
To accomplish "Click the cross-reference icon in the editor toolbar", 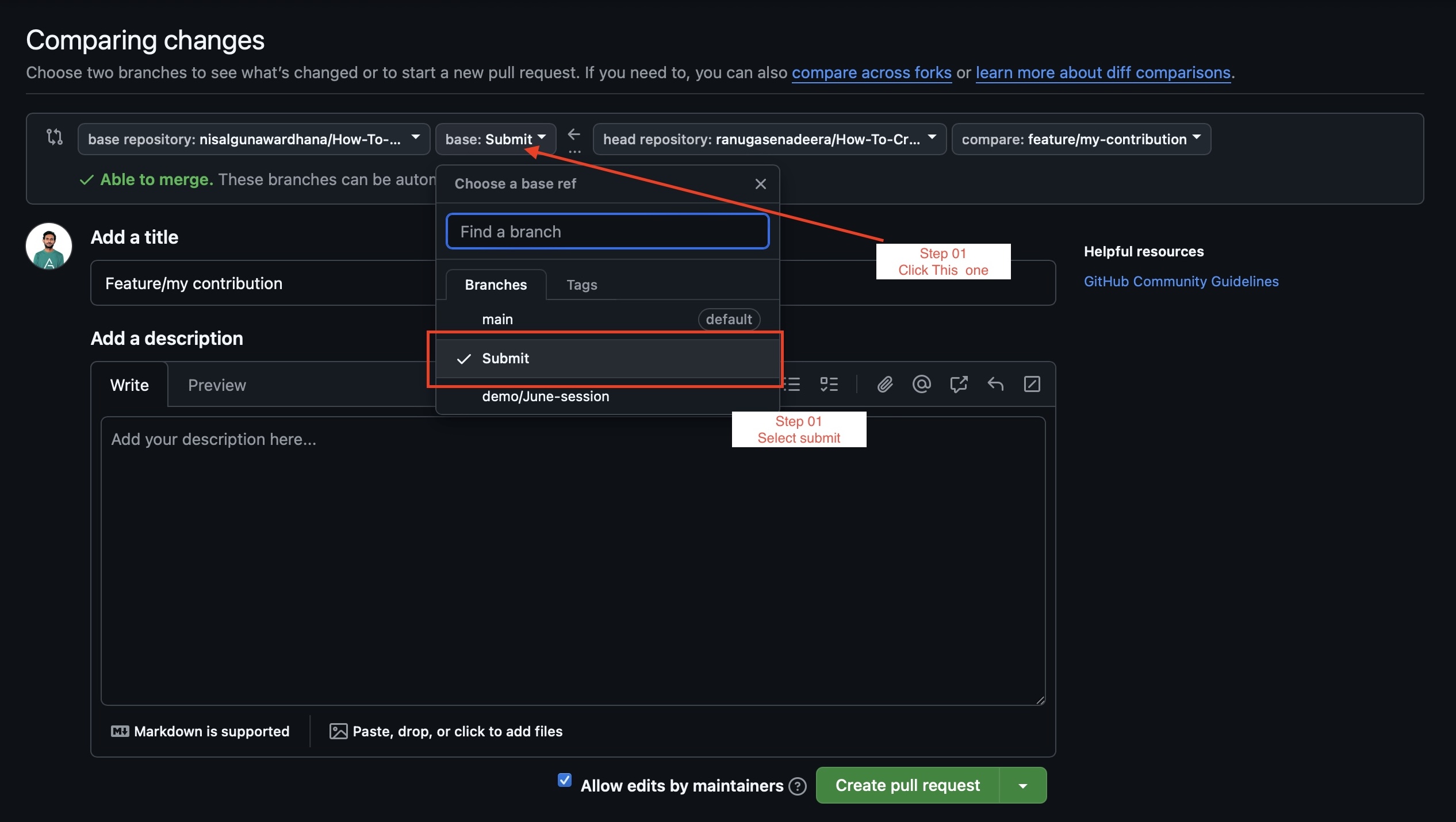I will tap(959, 384).
